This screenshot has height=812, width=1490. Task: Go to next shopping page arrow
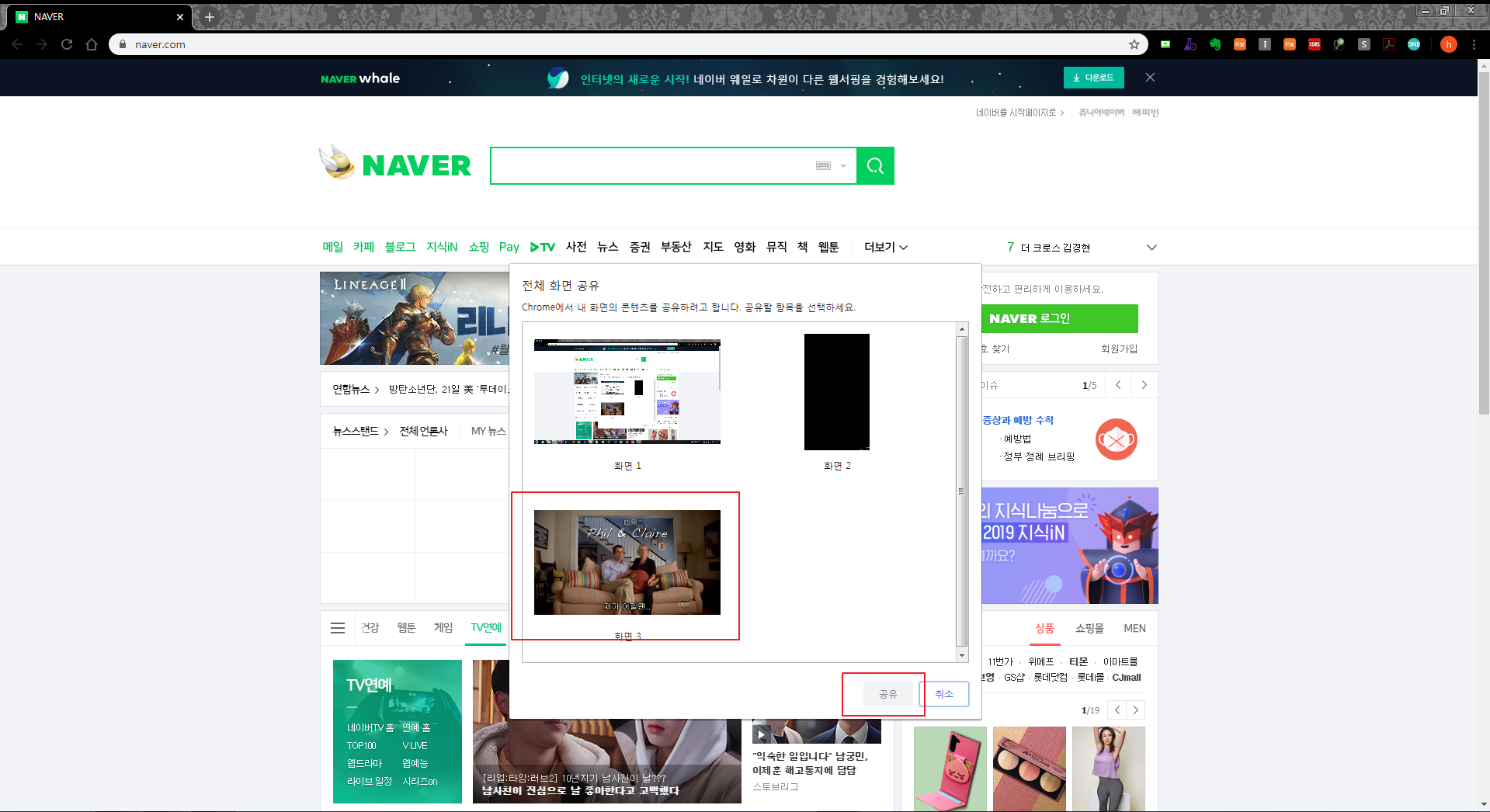point(1136,710)
